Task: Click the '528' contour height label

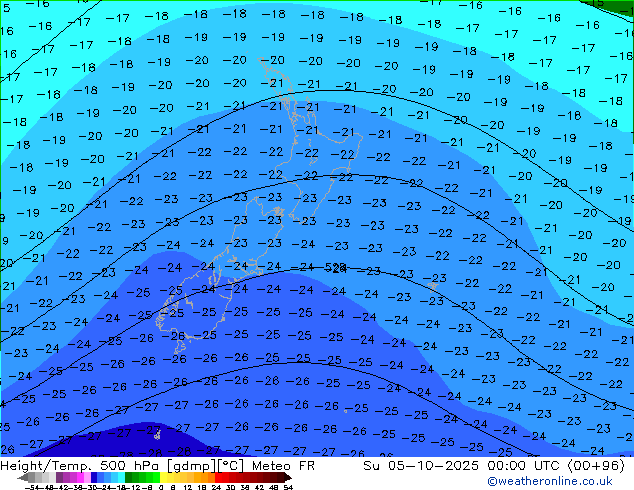Action: click(x=336, y=267)
